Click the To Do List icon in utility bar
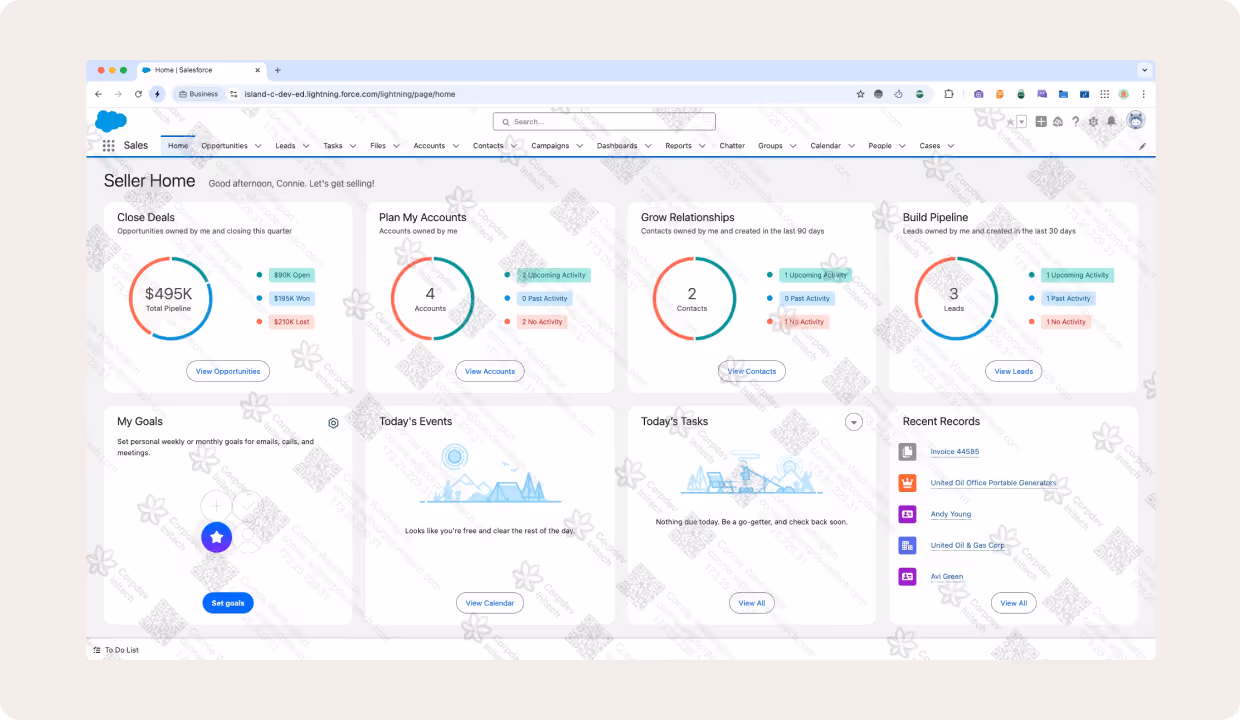1240x720 pixels. click(x=96, y=650)
